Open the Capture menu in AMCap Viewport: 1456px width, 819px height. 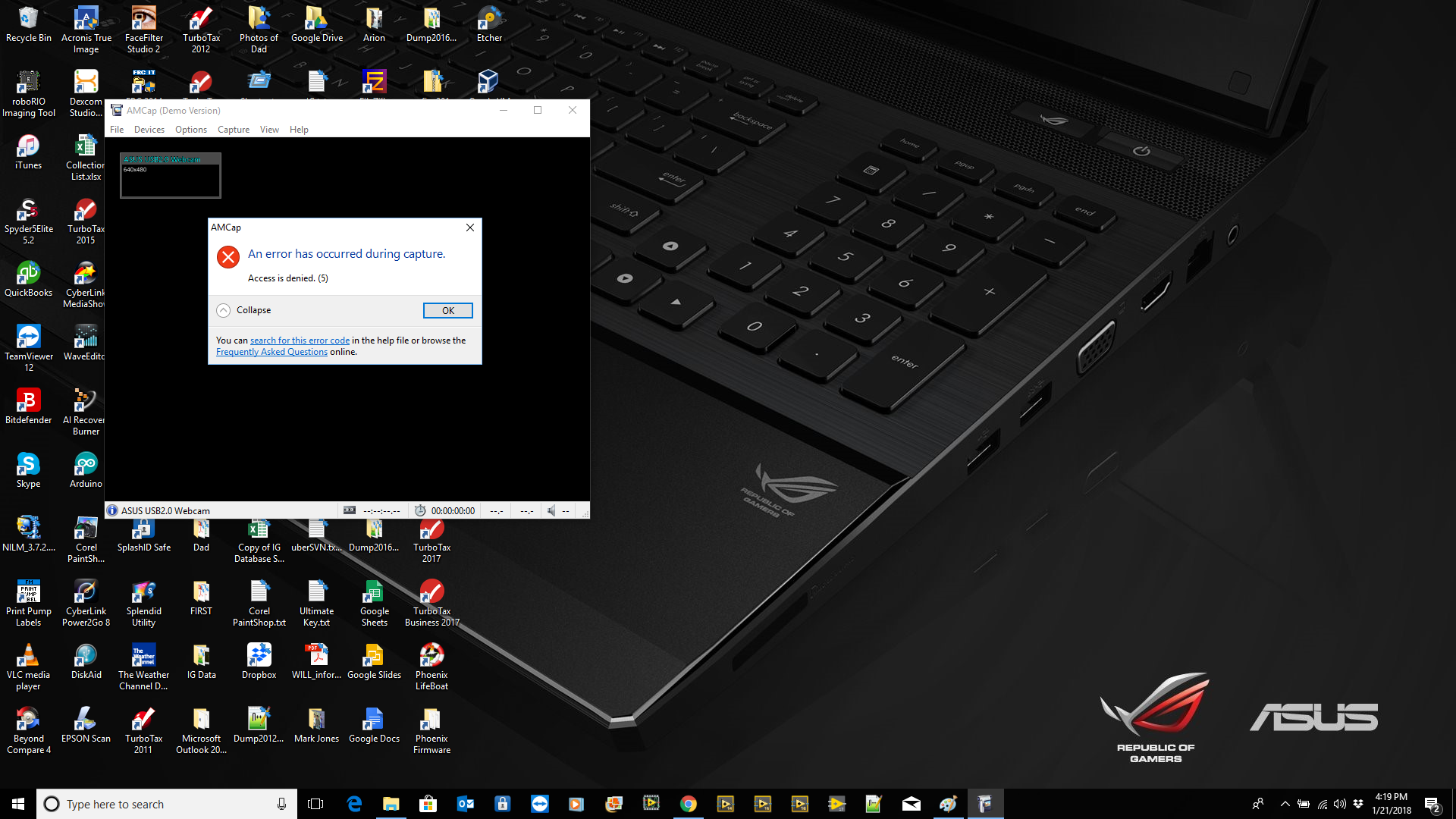[234, 130]
